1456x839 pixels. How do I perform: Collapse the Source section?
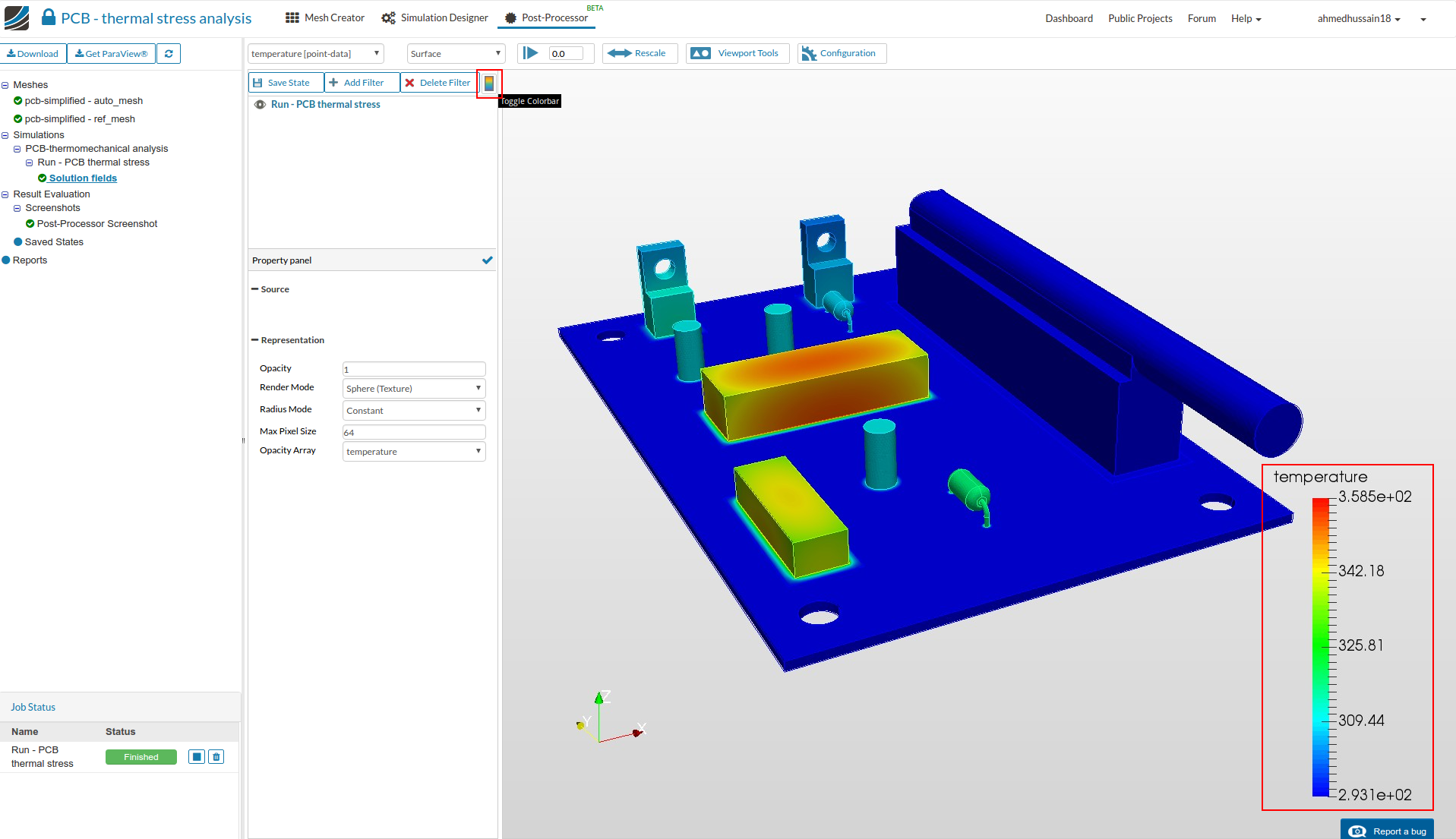pos(255,289)
